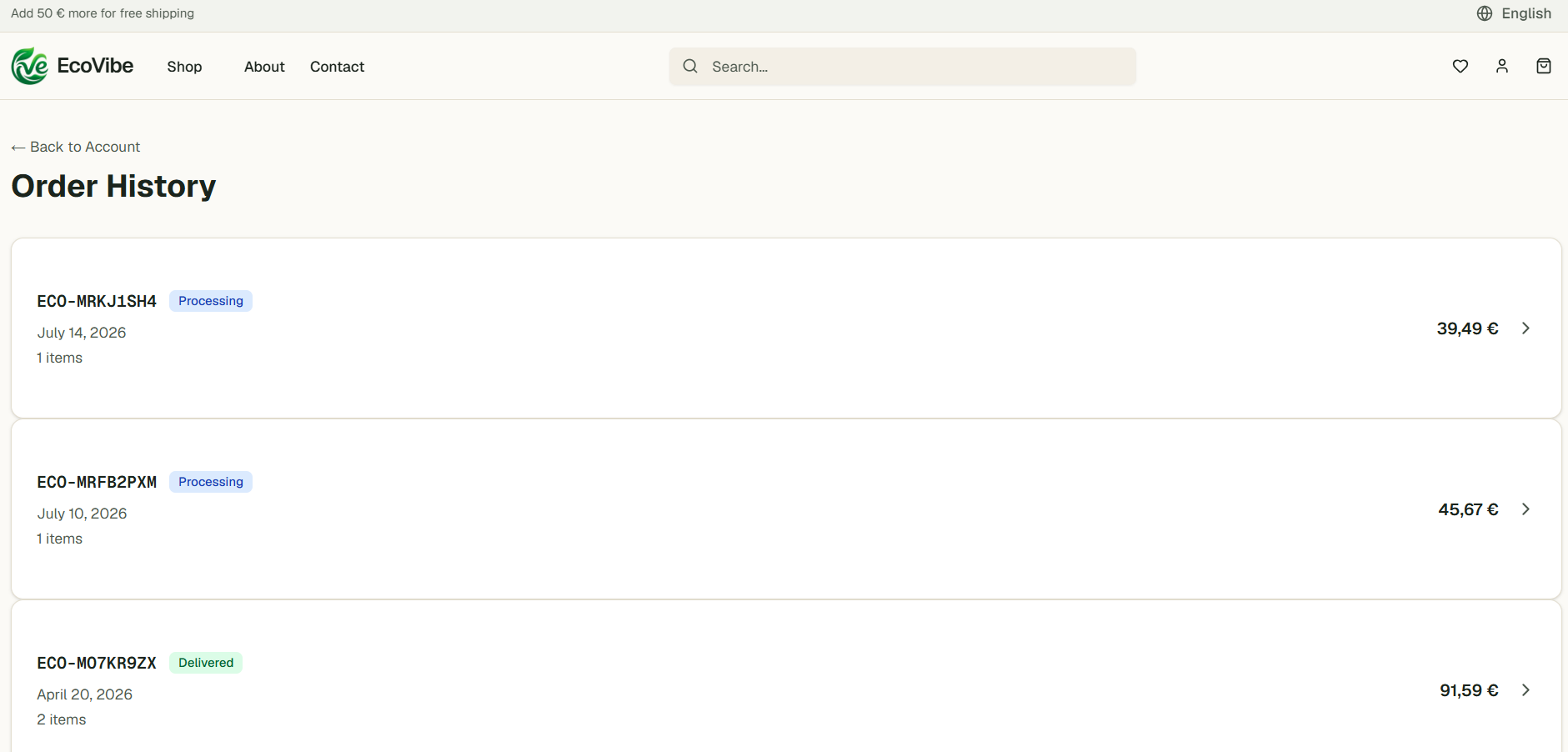The height and width of the screenshot is (752, 1568).
Task: Open the shopping bag cart icon
Action: [1543, 66]
